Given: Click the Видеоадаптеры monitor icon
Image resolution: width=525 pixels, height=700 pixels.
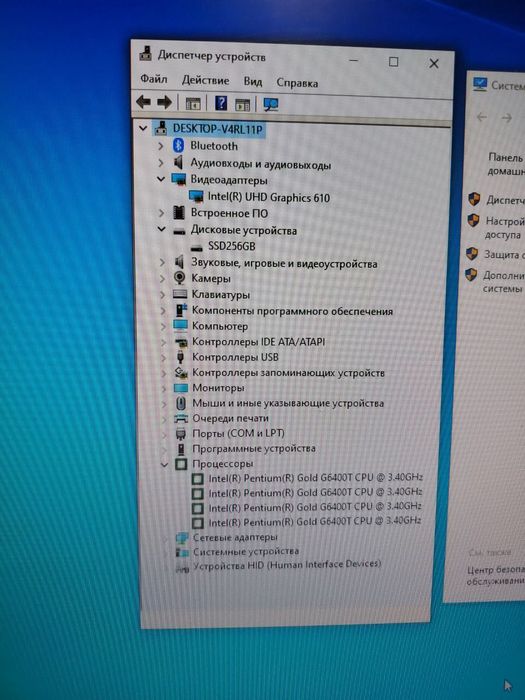Looking at the screenshot, I should coord(179,179).
